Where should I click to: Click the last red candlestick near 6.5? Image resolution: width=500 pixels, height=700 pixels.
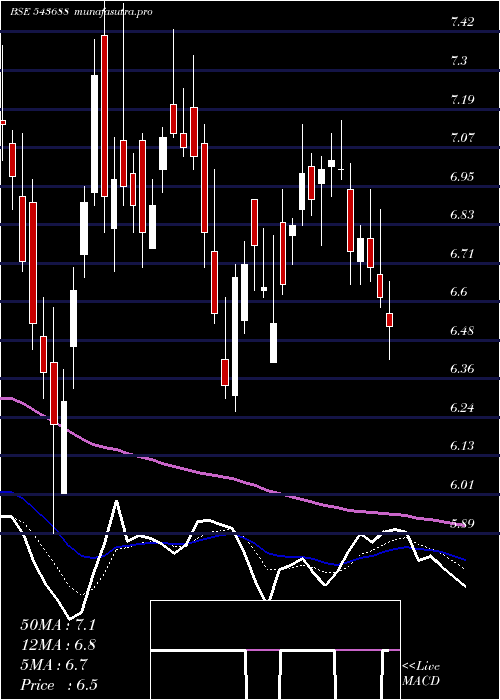[x=389, y=320]
